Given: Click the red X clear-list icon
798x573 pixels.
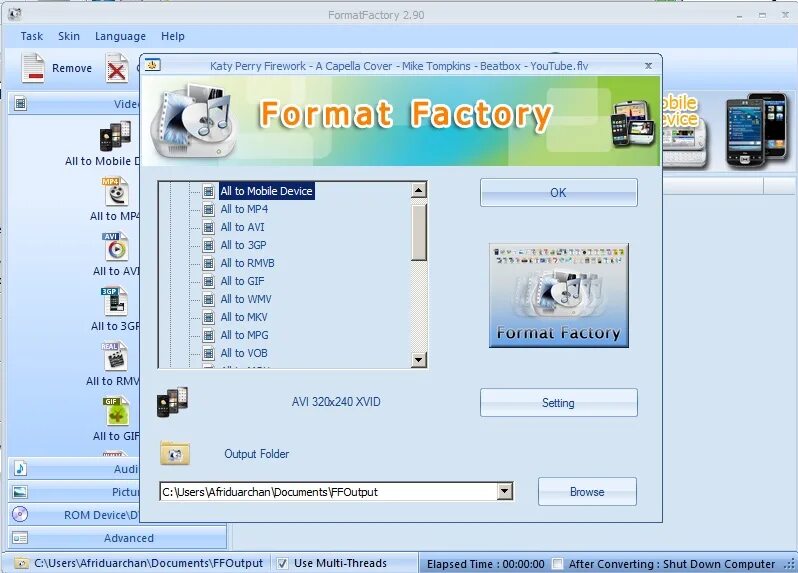Looking at the screenshot, I should (x=117, y=68).
